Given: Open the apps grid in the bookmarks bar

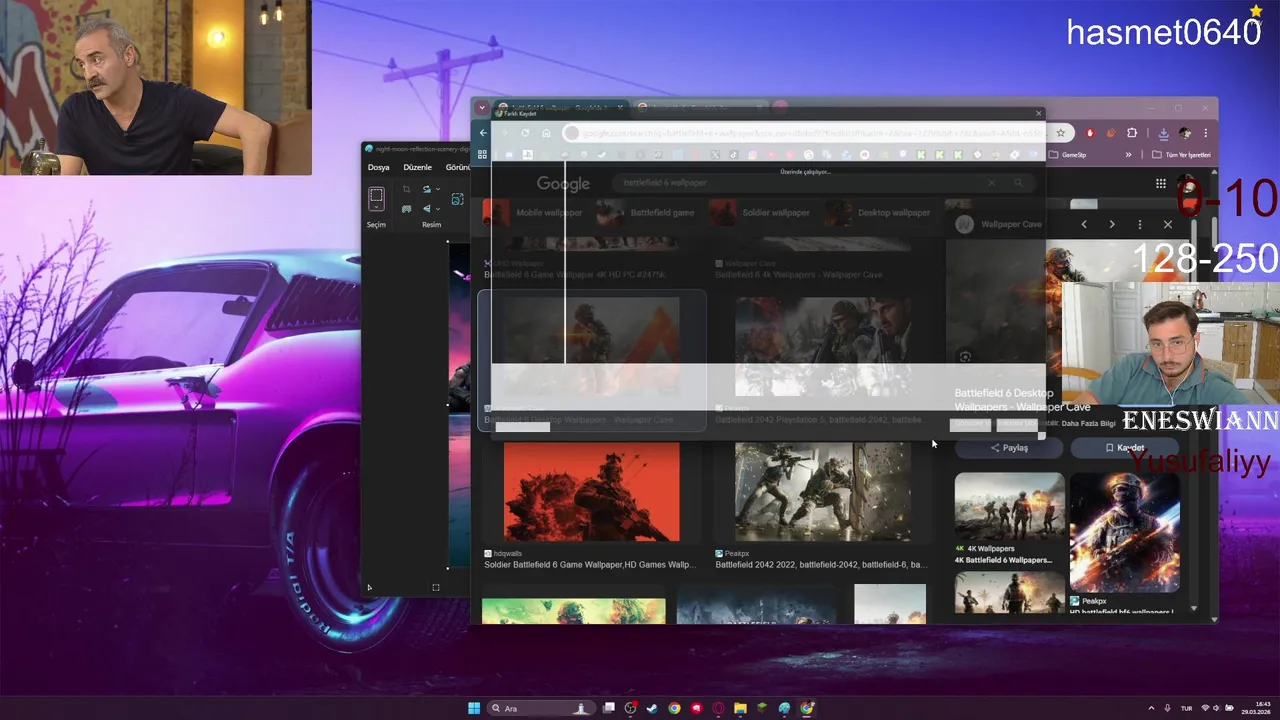Looking at the screenshot, I should click(x=482, y=155).
